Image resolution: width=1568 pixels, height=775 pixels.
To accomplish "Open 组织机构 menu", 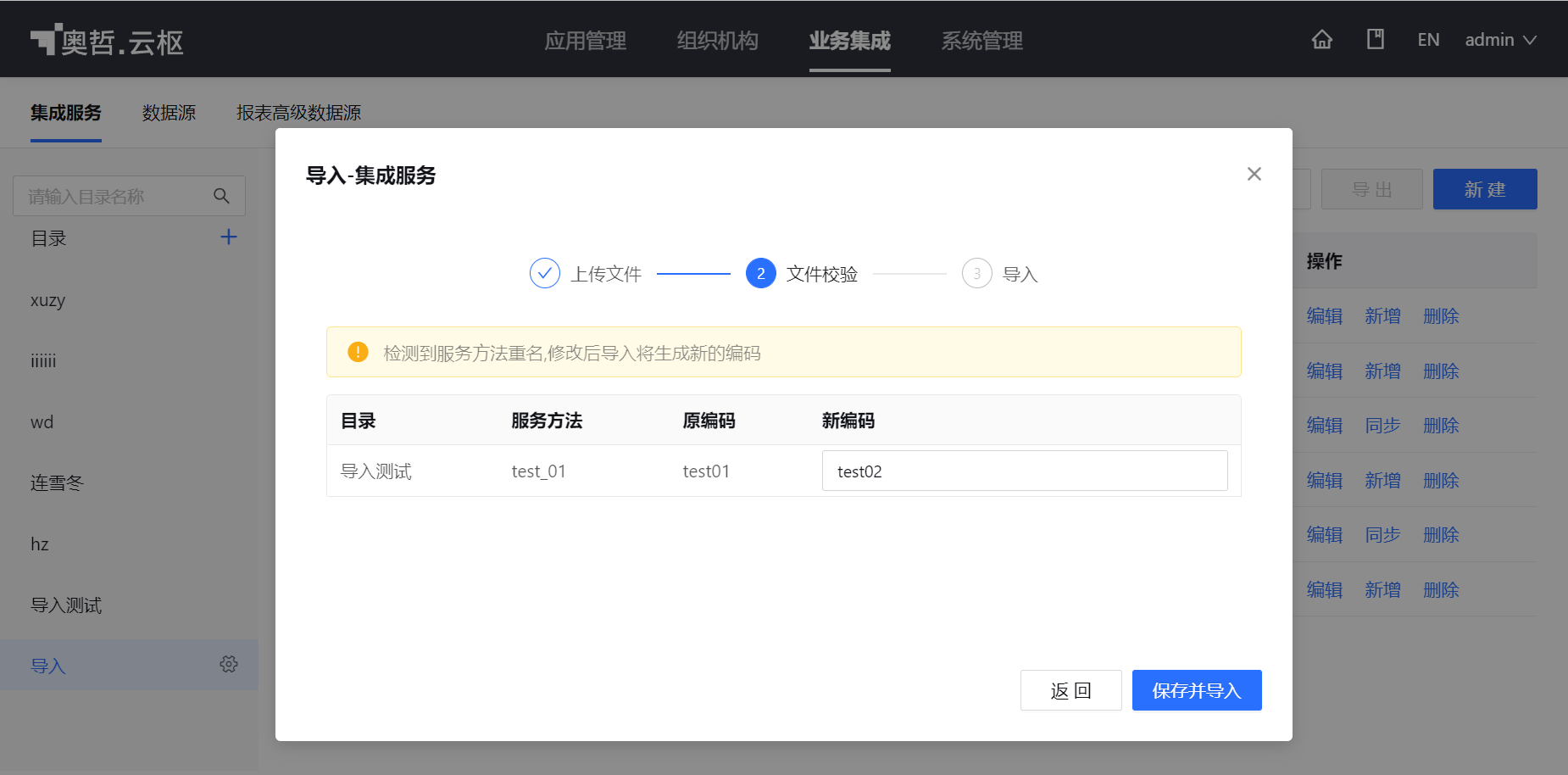I will point(718,41).
